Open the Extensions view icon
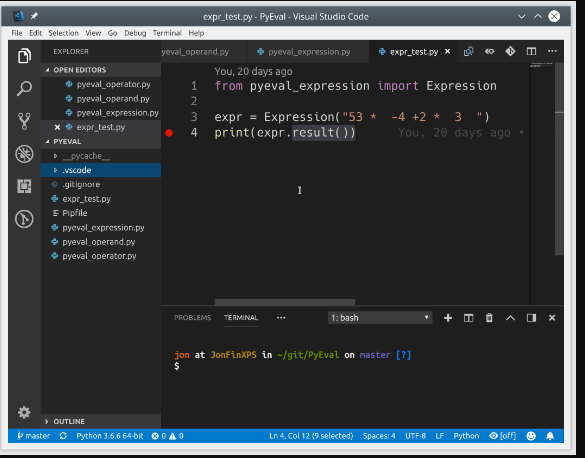The width and height of the screenshot is (585, 458). point(24,186)
